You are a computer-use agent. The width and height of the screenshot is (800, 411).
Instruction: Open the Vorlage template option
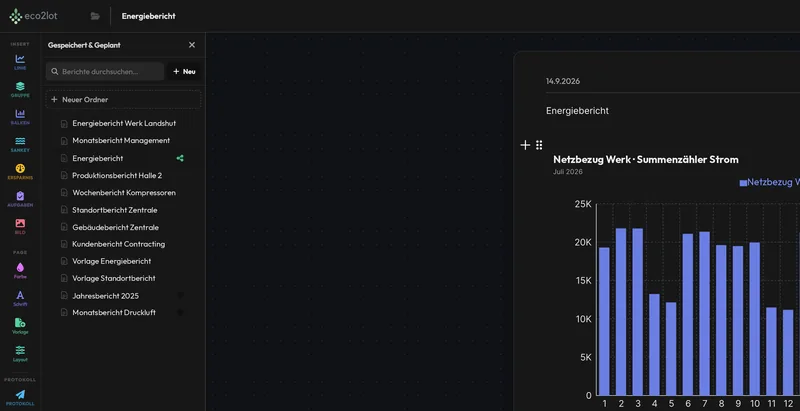20,326
